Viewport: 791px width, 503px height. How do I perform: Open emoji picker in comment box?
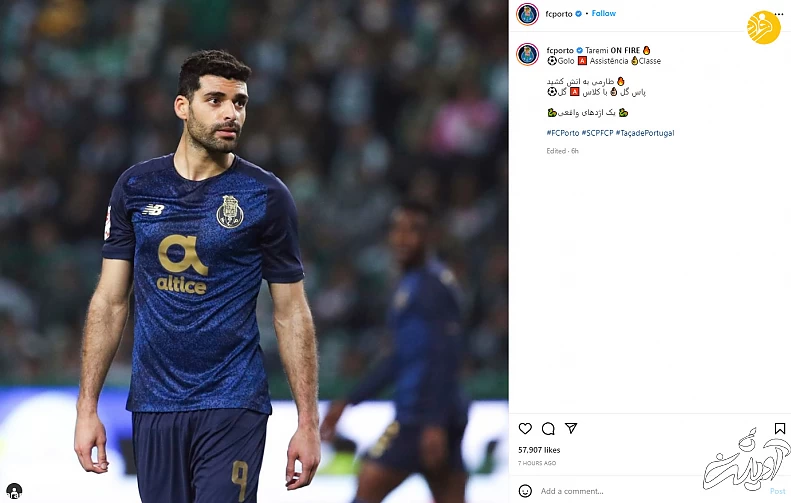click(525, 491)
